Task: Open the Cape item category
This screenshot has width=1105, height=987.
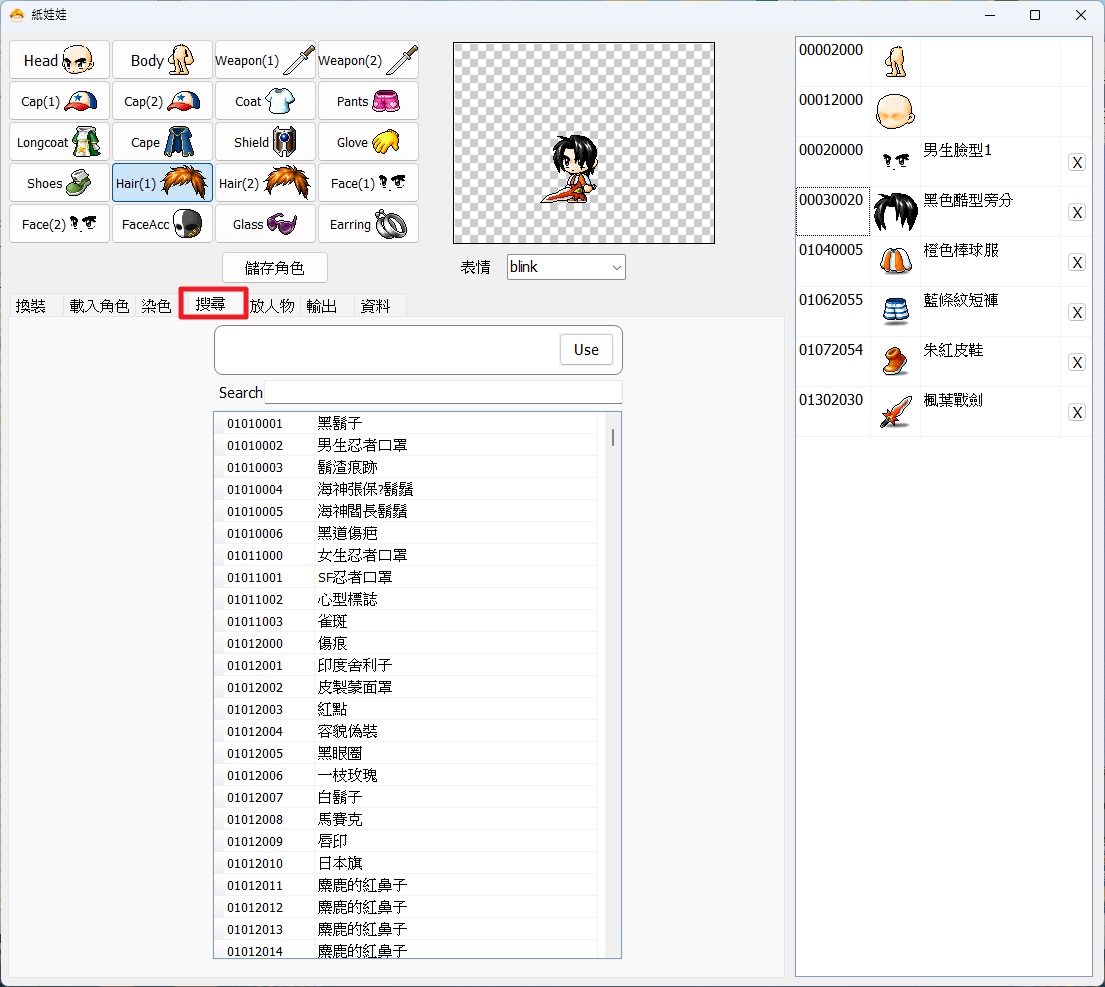Action: point(162,142)
